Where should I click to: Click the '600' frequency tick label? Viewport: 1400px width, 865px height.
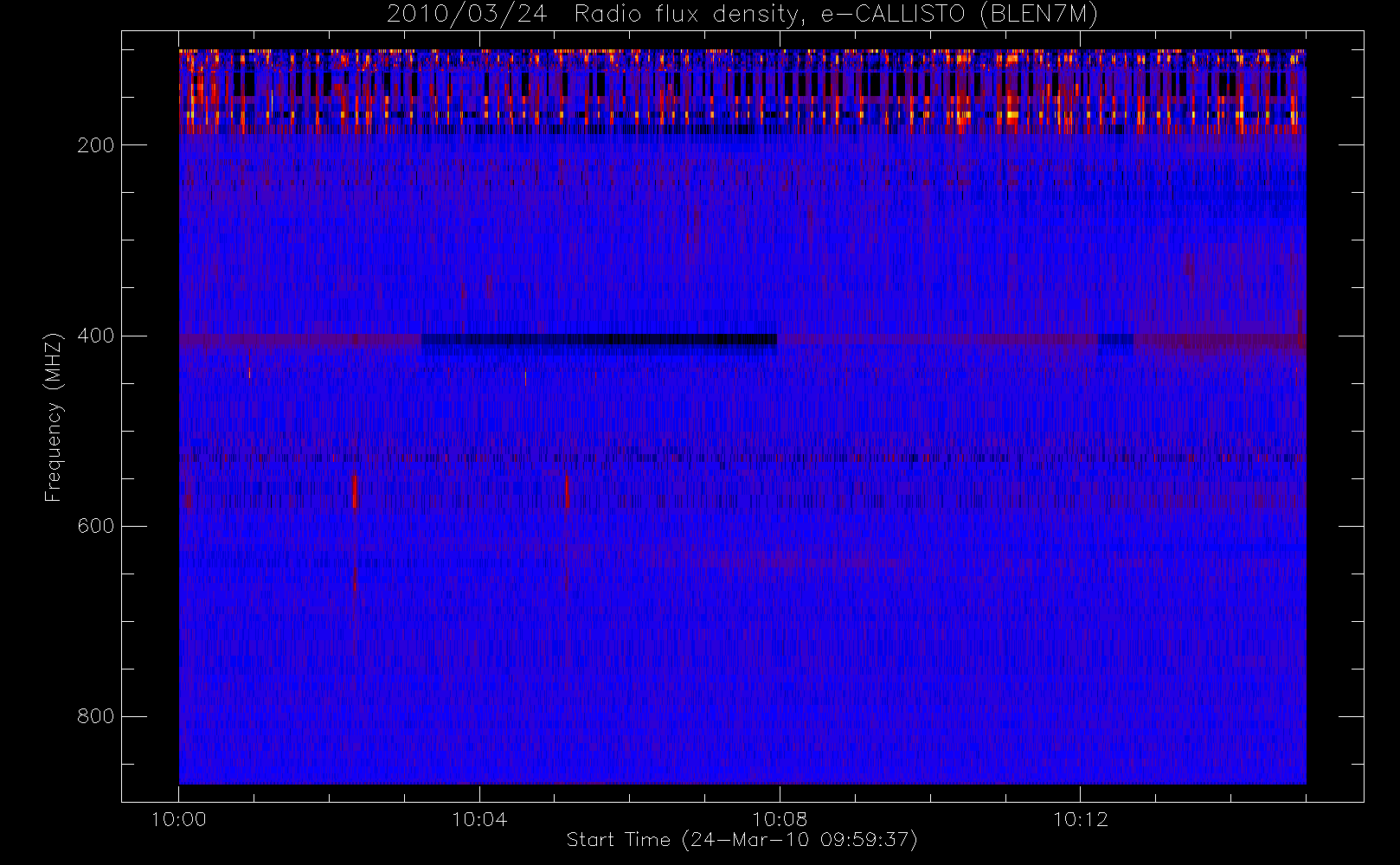click(x=95, y=526)
